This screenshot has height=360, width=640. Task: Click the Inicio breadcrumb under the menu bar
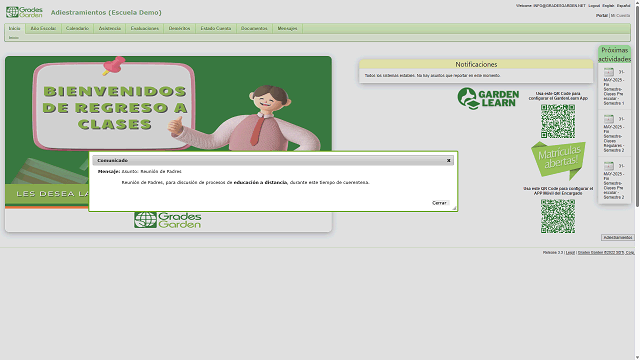coord(13,38)
